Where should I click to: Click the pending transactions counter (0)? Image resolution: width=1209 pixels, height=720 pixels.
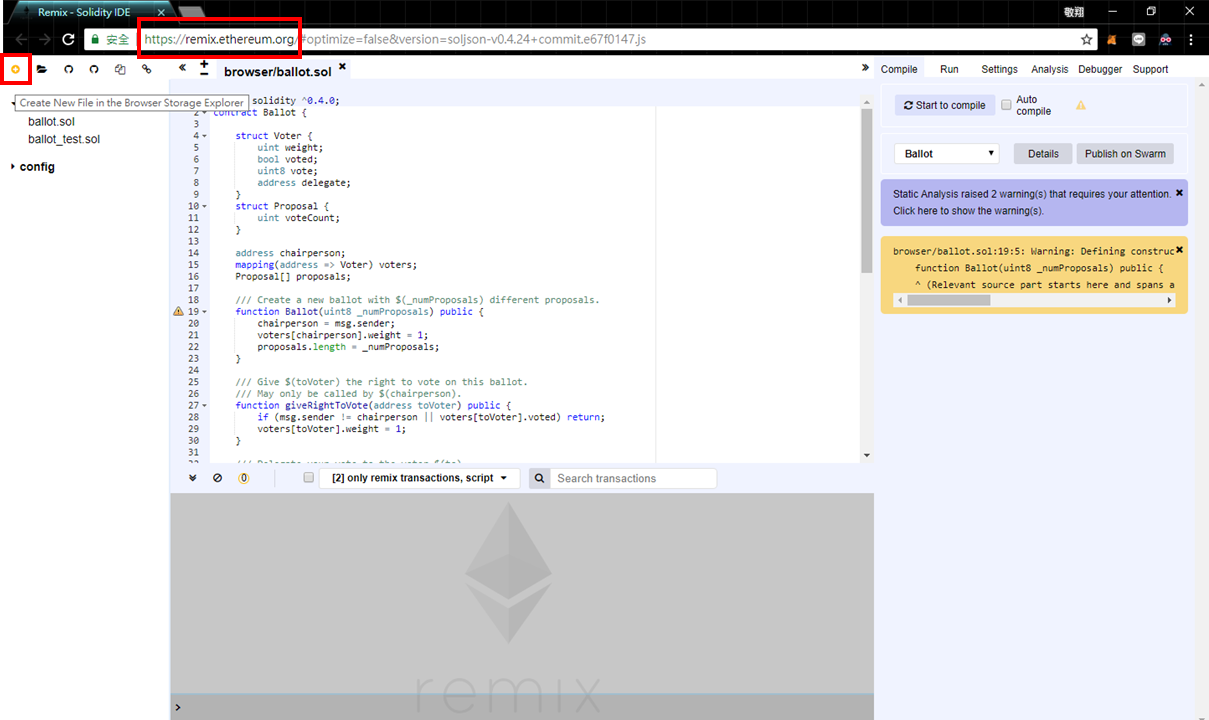[x=243, y=478]
